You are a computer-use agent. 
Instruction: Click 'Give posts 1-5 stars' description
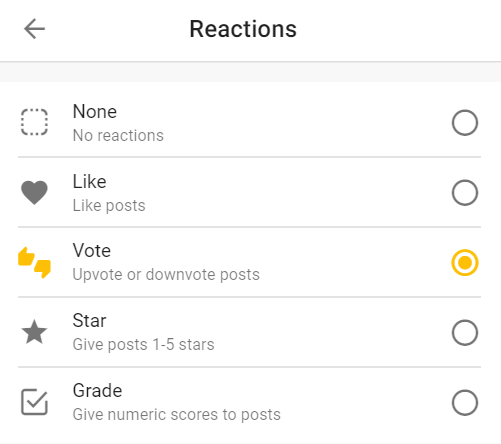click(x=143, y=345)
